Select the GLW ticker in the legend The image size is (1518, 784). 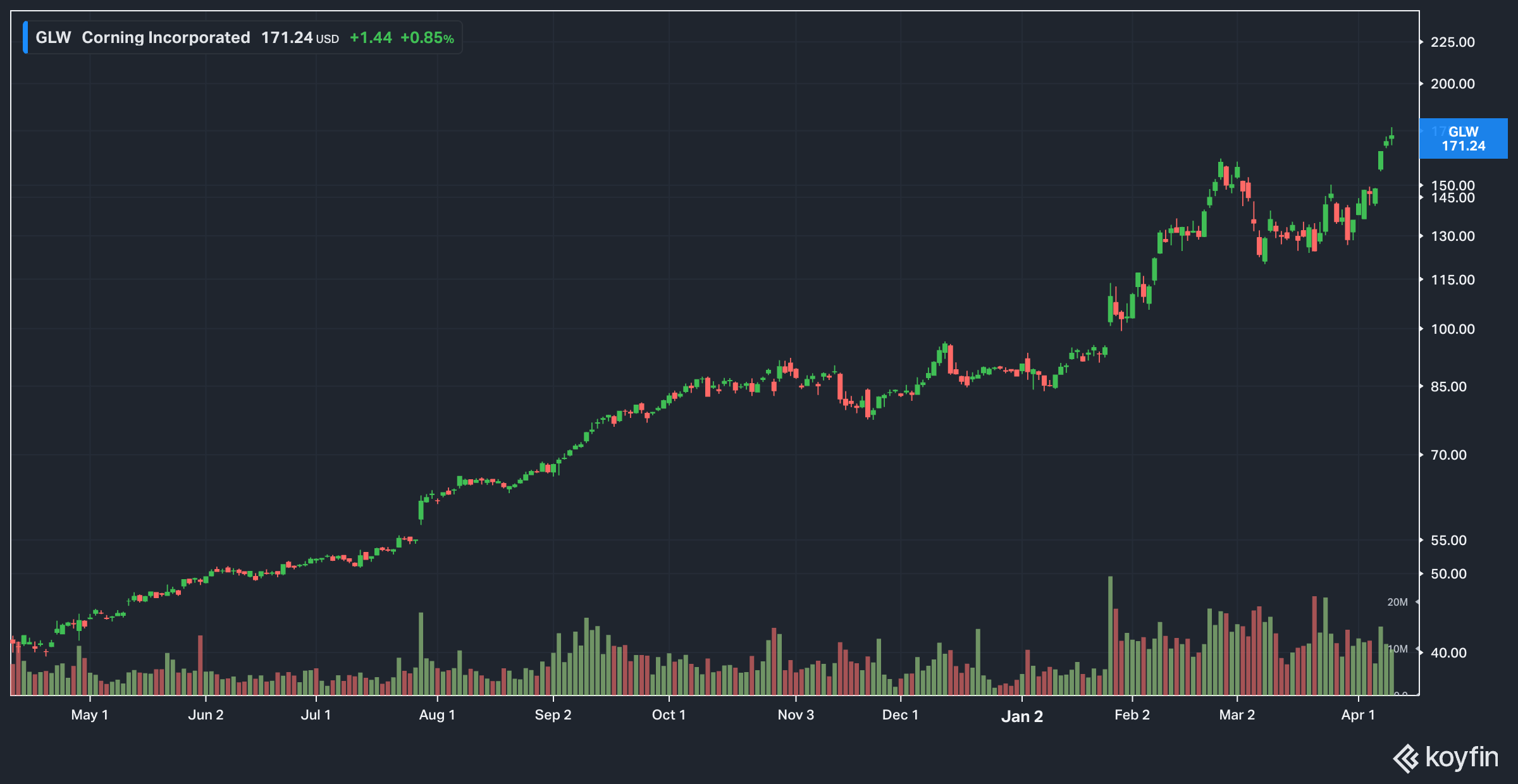pos(53,38)
